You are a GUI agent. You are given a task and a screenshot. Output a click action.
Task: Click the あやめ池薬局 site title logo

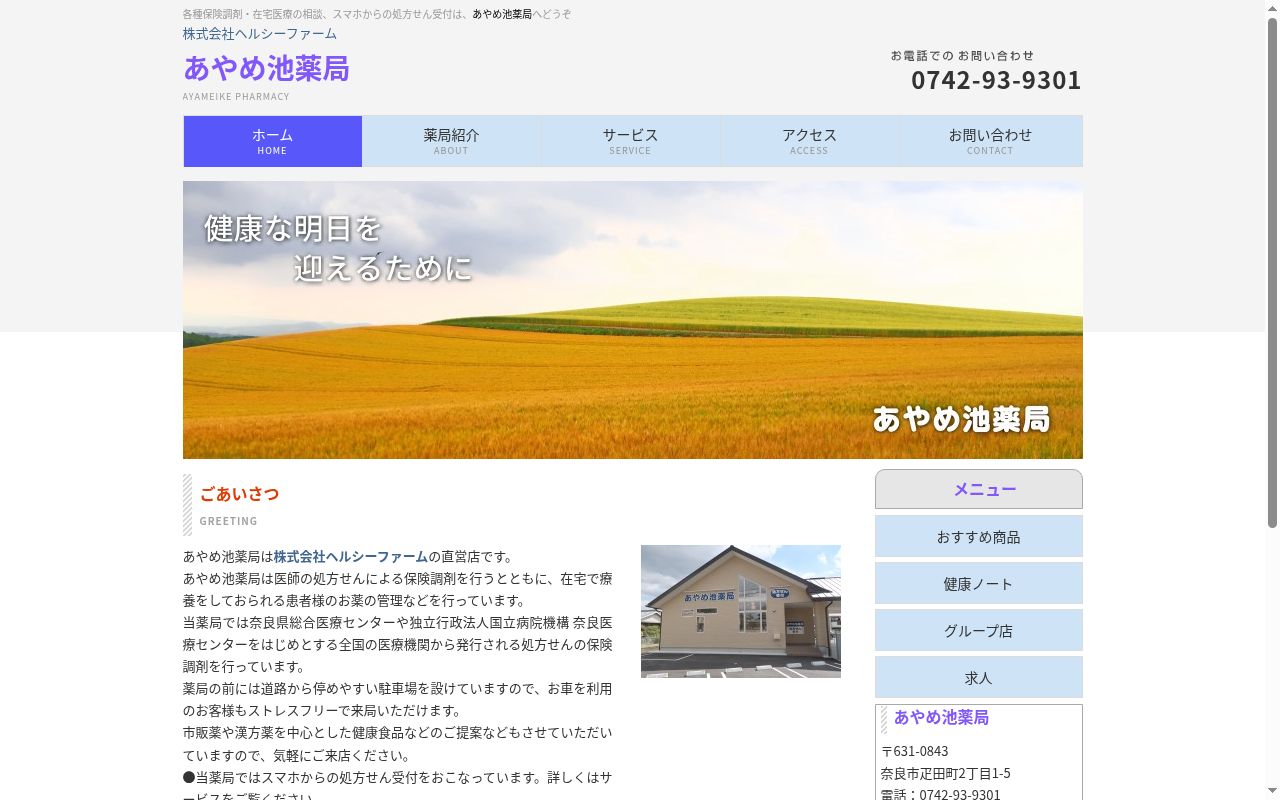point(266,68)
